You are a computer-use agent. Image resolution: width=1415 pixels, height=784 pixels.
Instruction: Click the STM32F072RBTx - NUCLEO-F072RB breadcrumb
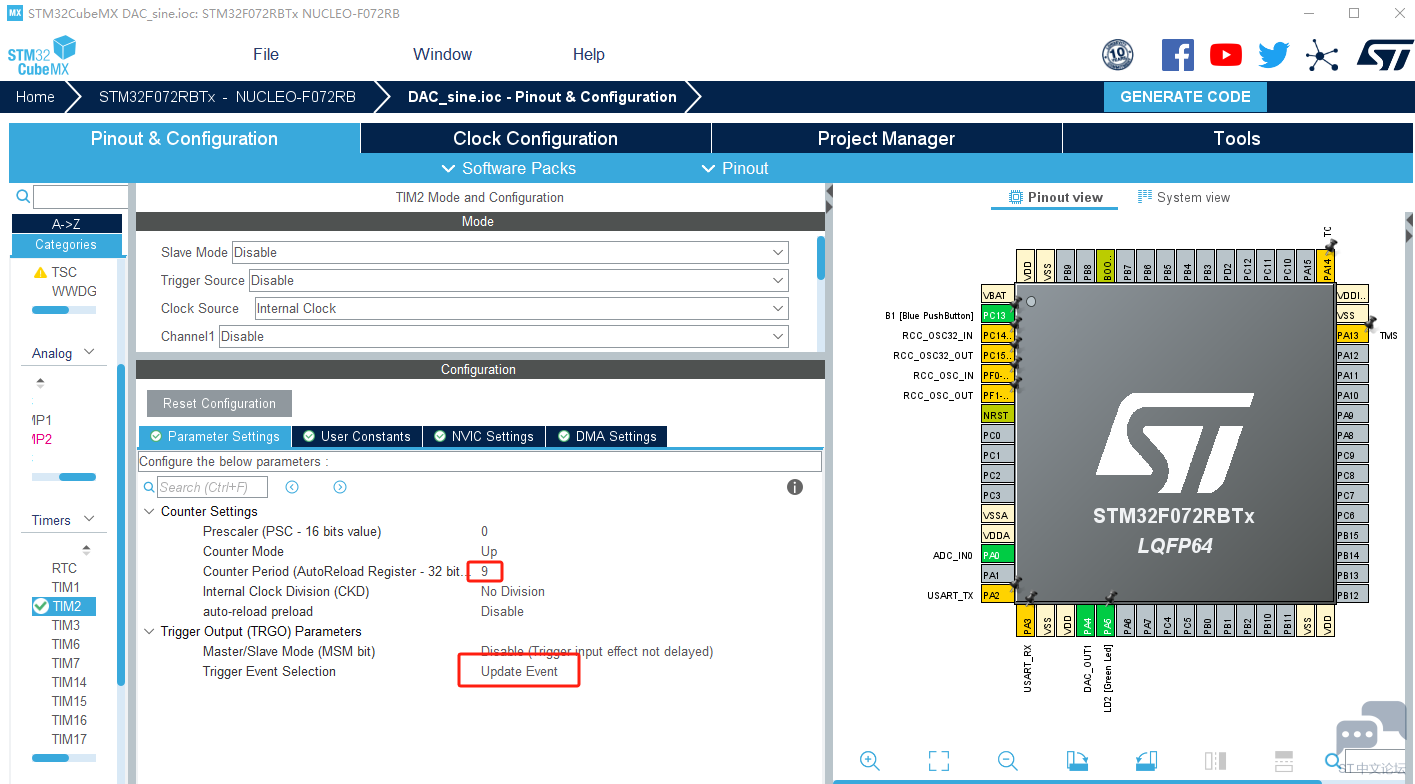click(227, 97)
